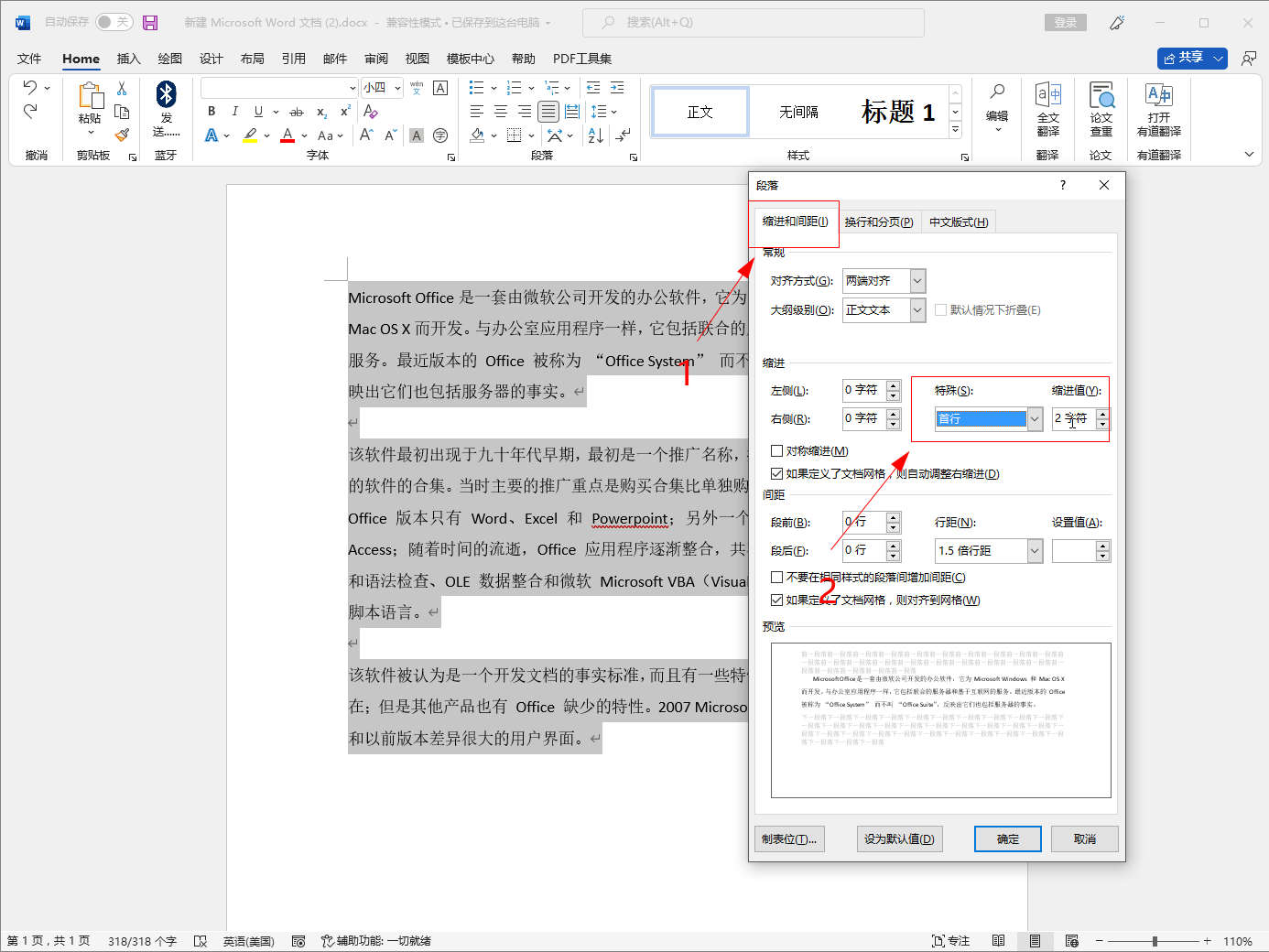This screenshot has width=1269, height=952.
Task: Click the Bluetooth send icon
Action: click(166, 94)
